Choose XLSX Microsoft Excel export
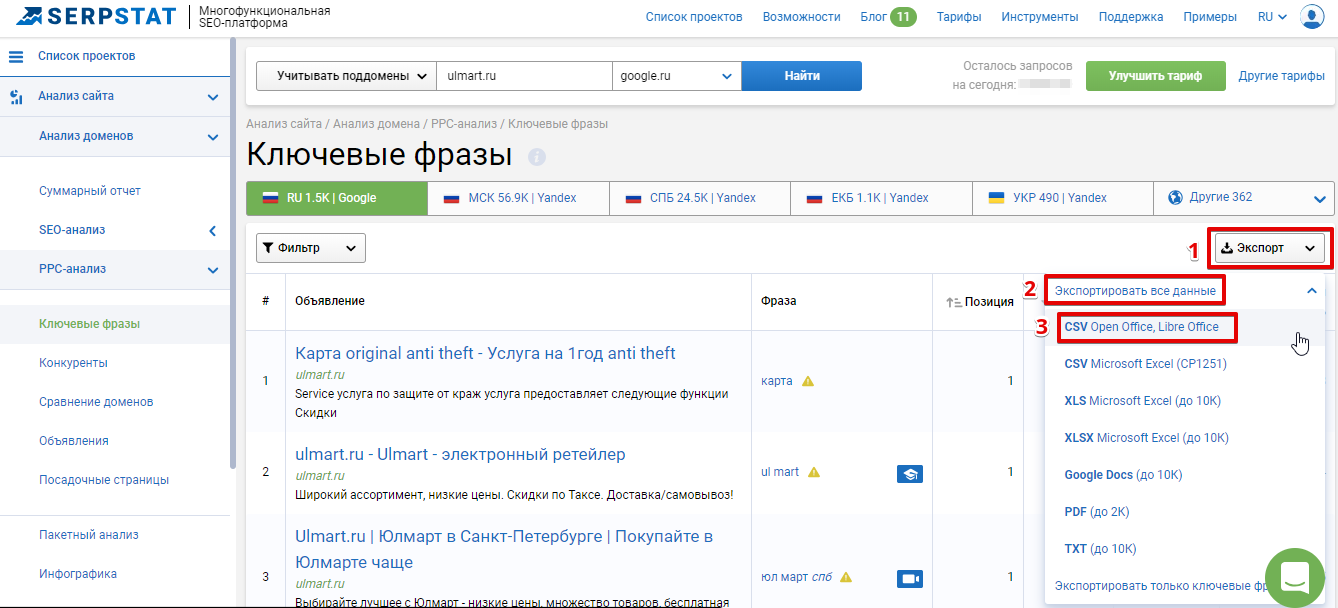 point(1146,438)
